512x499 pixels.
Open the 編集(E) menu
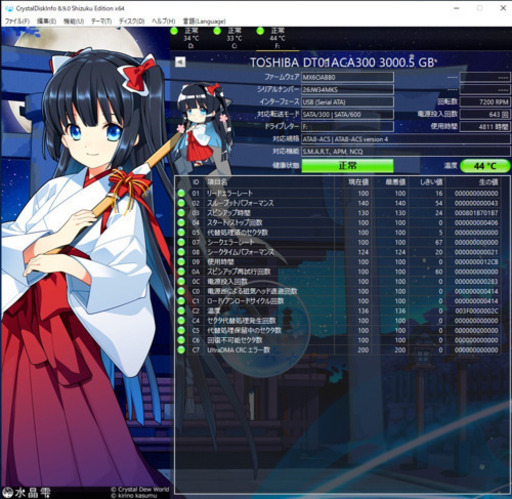click(46, 21)
